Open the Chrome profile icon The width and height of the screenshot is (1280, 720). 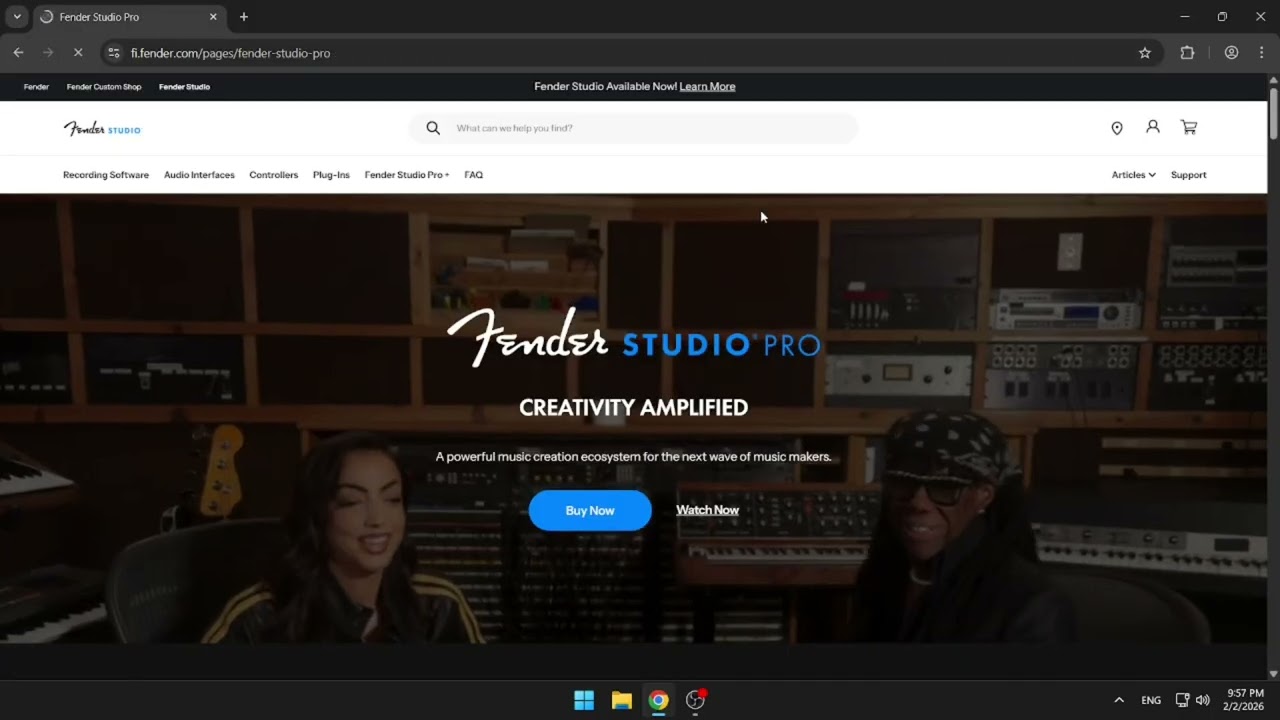pos(1231,53)
